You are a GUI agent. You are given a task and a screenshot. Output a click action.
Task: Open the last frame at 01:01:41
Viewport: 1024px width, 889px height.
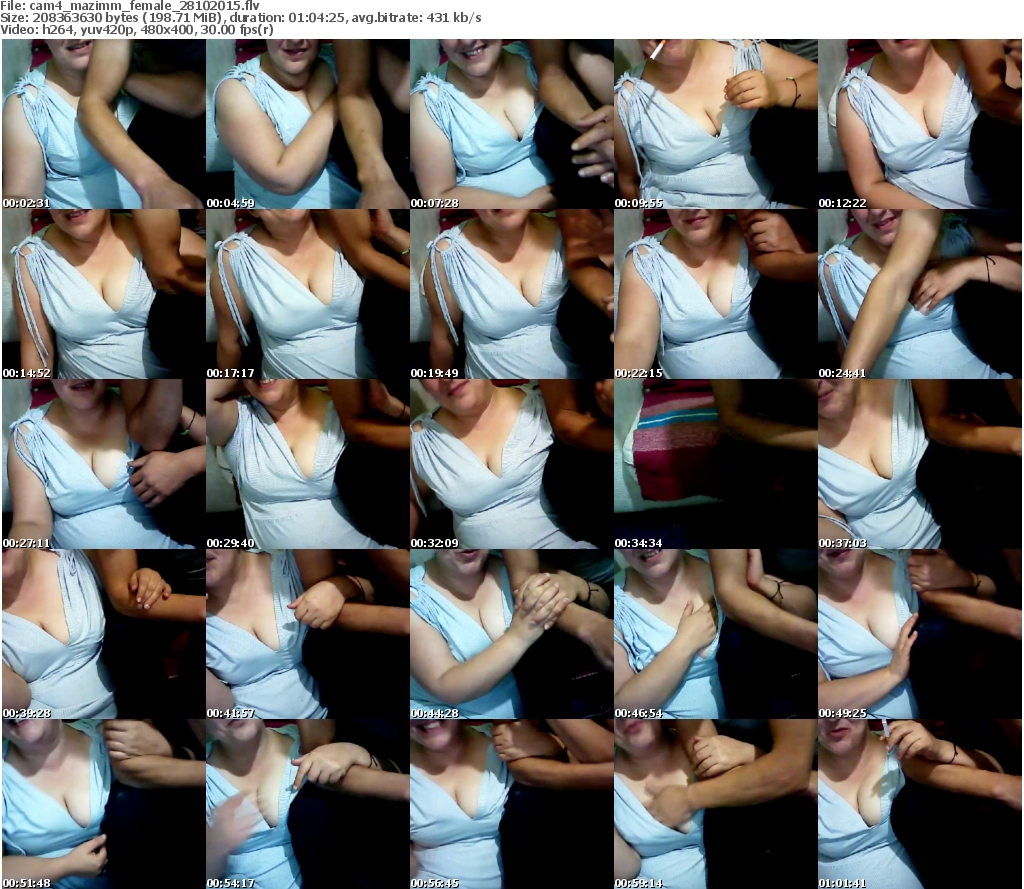[920, 804]
